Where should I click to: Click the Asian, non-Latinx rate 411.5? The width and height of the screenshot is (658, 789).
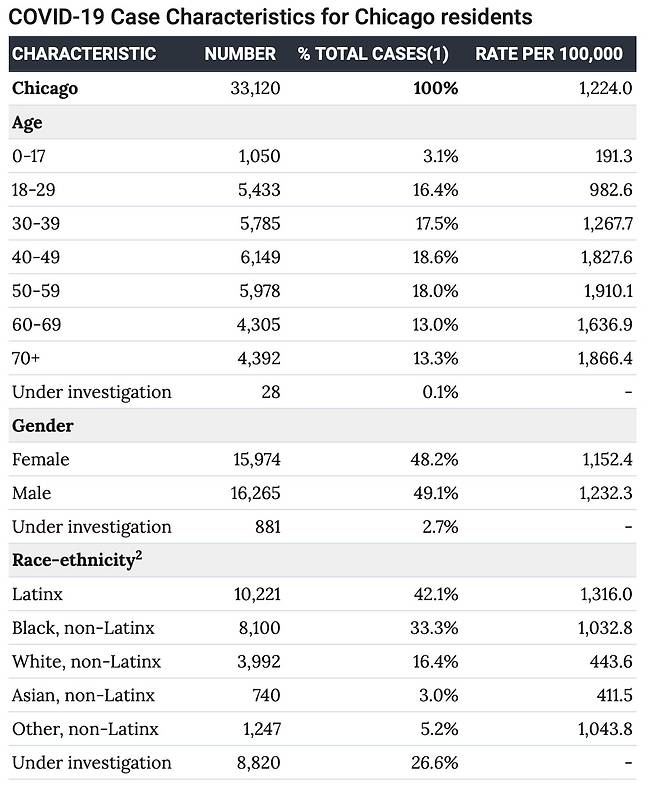point(614,695)
